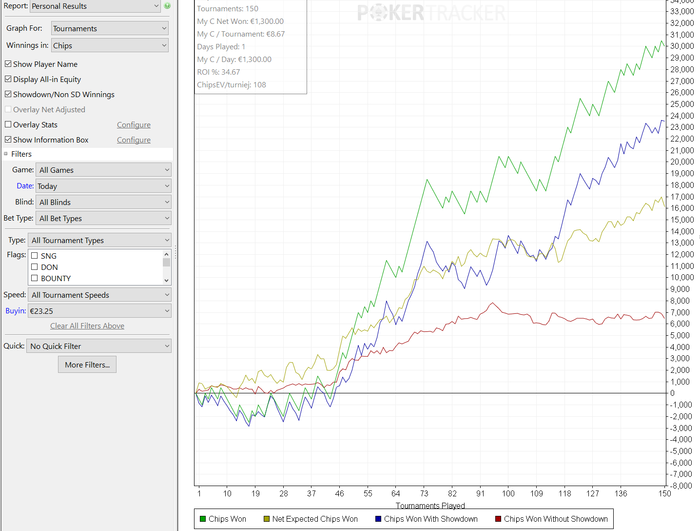Open the Quick filter dropdown
Screen dimensions: 700x531
click(99, 346)
